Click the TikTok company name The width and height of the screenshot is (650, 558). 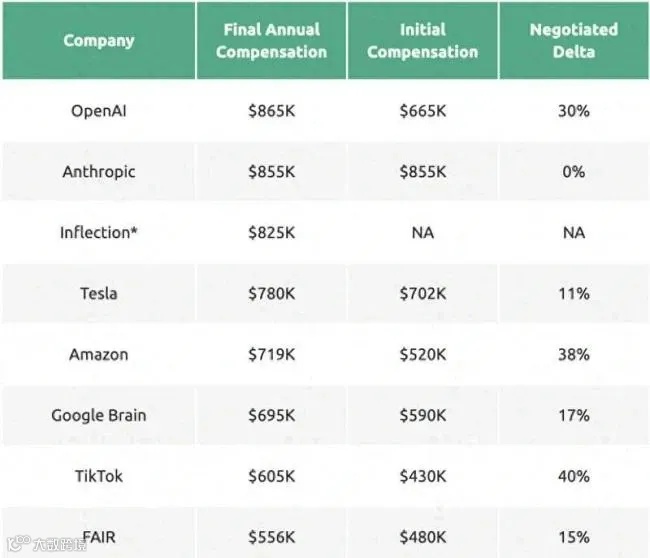[98, 476]
